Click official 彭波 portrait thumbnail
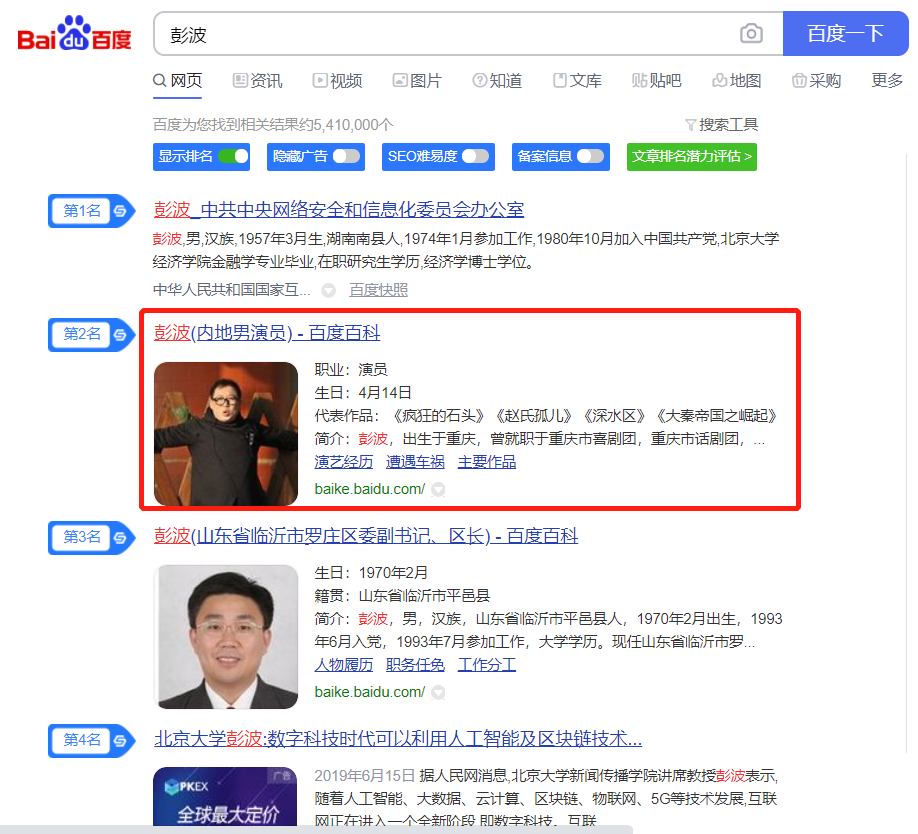 click(226, 637)
